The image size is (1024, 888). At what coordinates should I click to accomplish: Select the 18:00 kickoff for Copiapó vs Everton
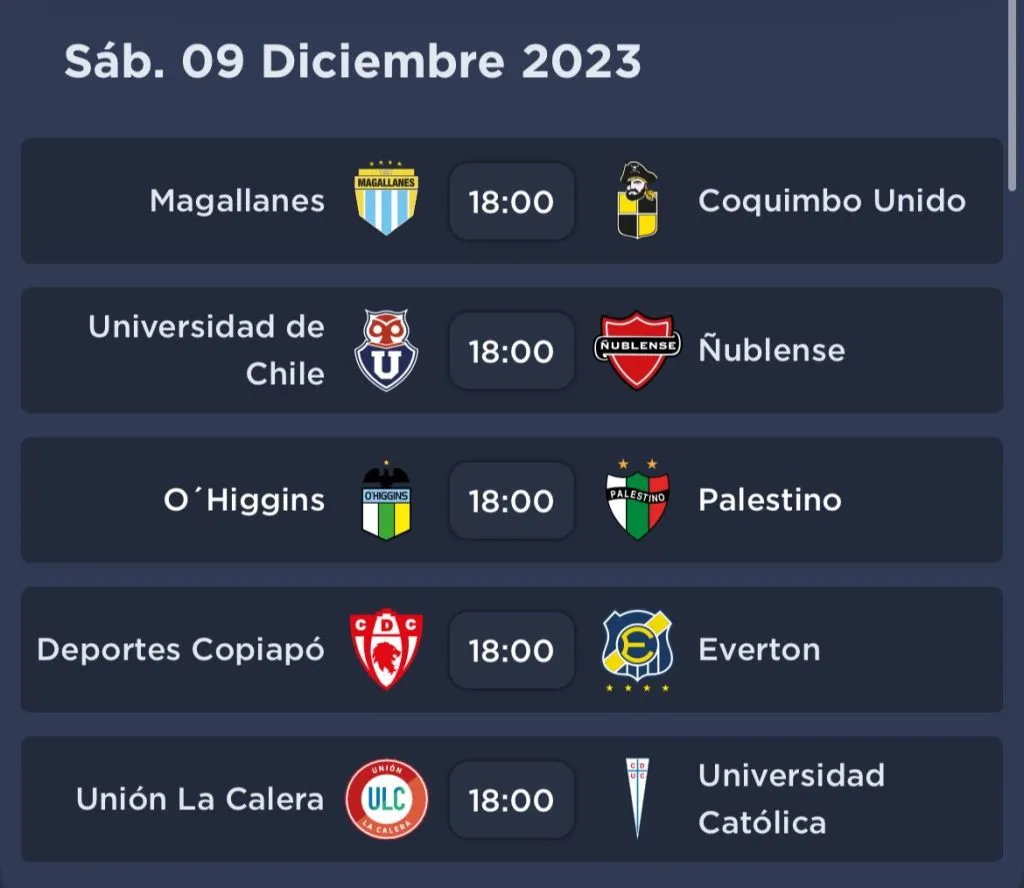(x=512, y=651)
